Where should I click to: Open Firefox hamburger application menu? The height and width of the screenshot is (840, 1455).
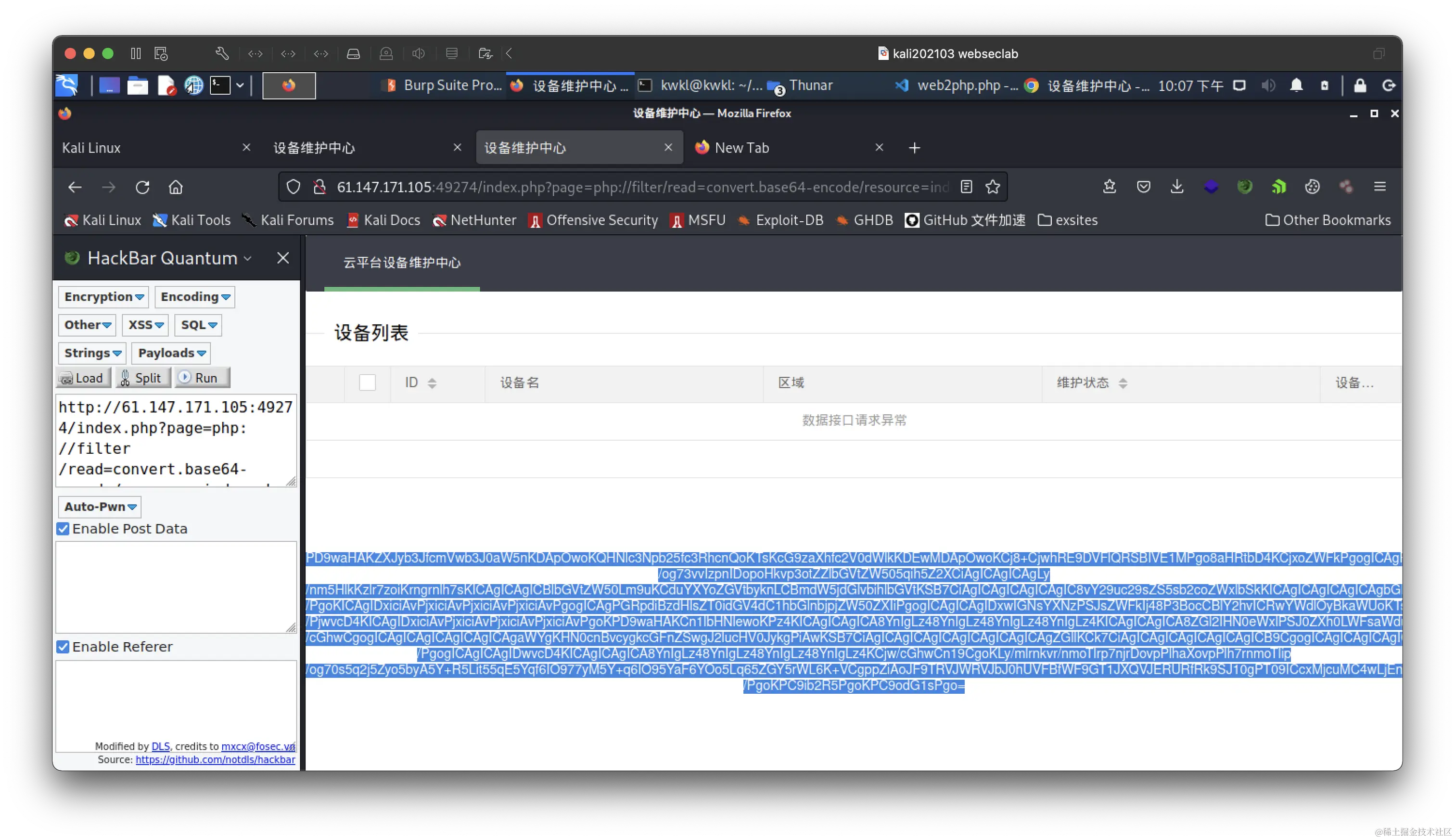coord(1379,186)
